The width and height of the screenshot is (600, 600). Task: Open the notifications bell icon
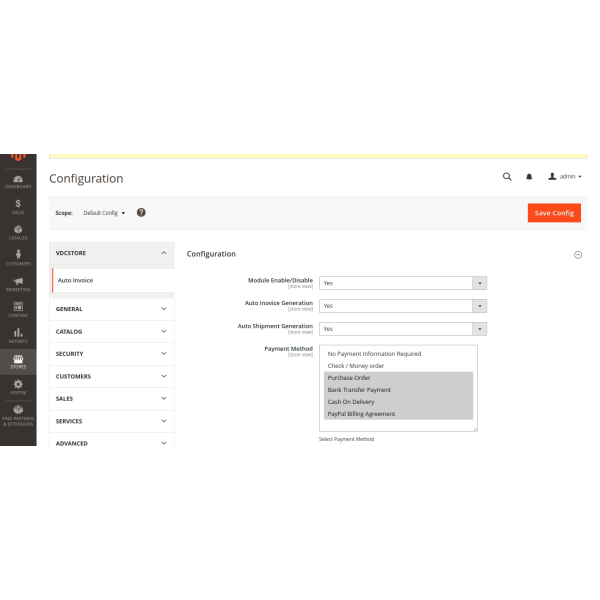(529, 176)
